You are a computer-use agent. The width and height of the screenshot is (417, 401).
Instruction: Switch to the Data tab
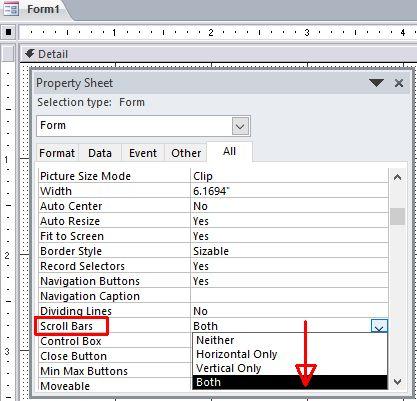coord(100,153)
